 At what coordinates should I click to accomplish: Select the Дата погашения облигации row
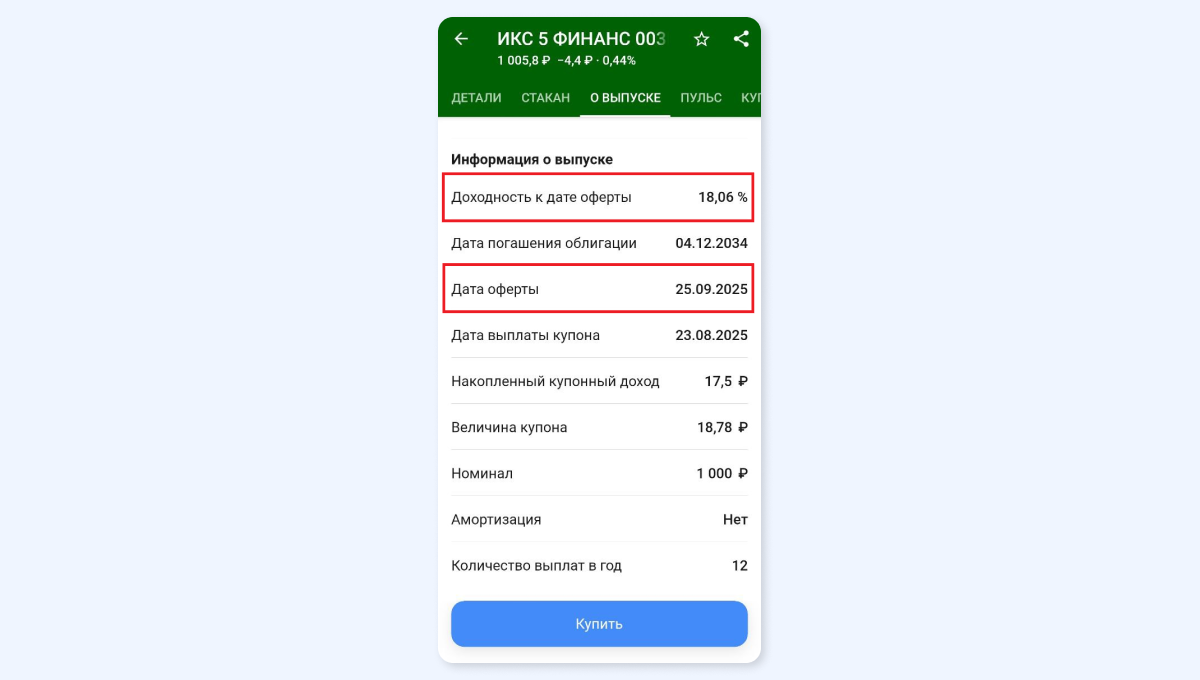tap(599, 243)
